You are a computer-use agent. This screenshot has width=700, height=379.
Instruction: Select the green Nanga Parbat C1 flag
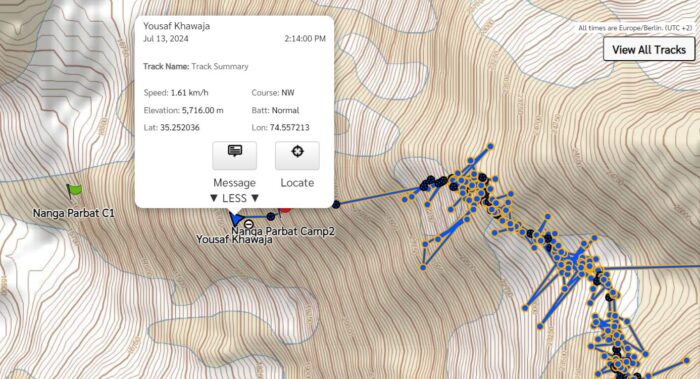coord(74,192)
